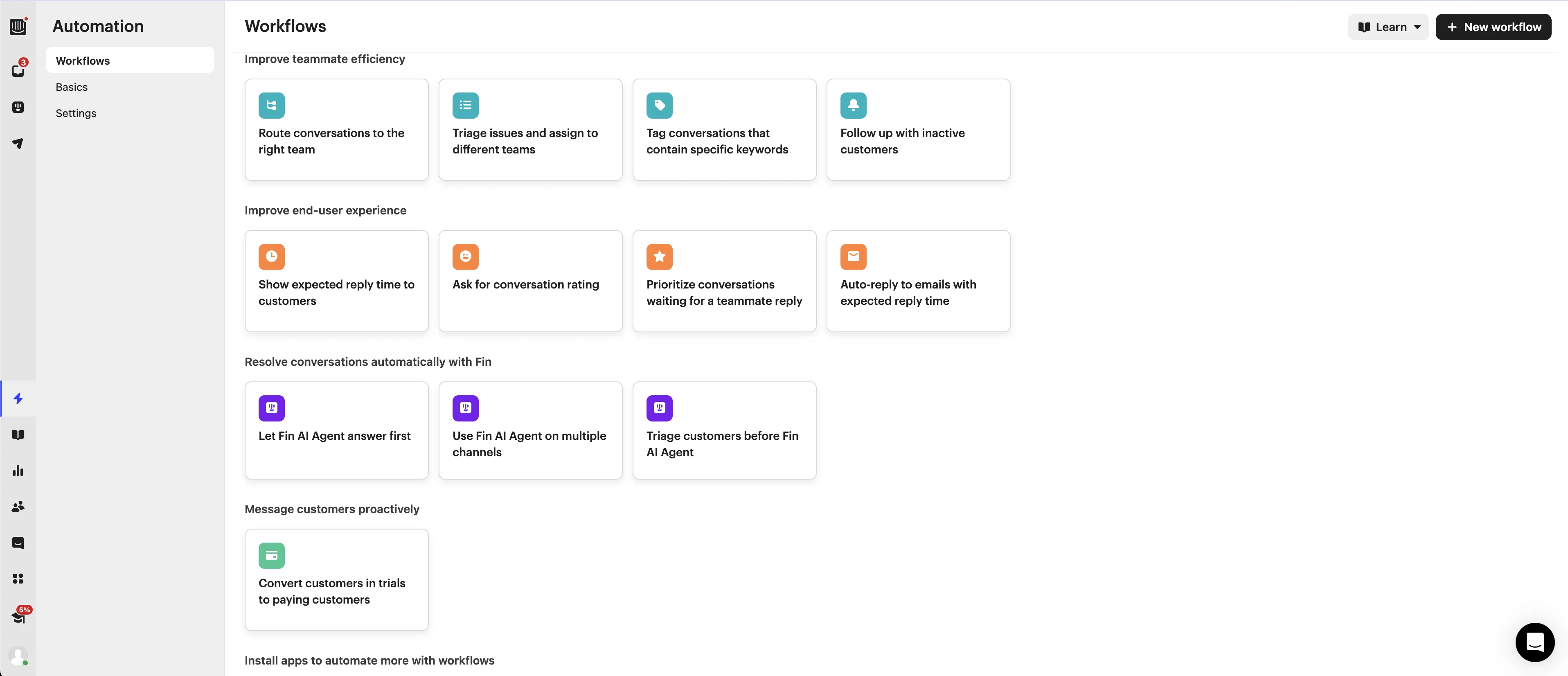
Task: Open the Inbox icon with notification badge
Action: tap(18, 70)
